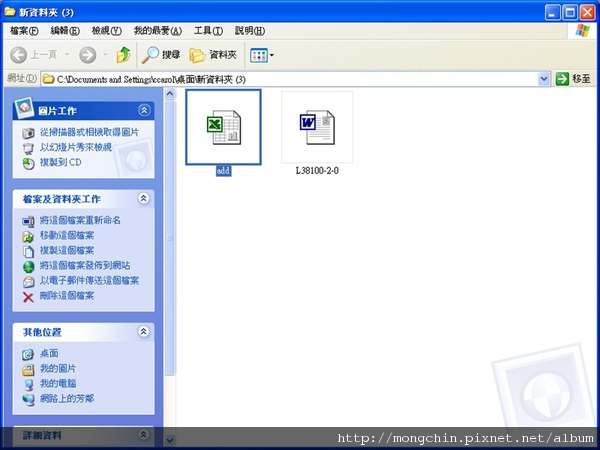The width and height of the screenshot is (600, 450).
Task: Maximize the 新資料夾 (3) window
Action: coord(569,13)
